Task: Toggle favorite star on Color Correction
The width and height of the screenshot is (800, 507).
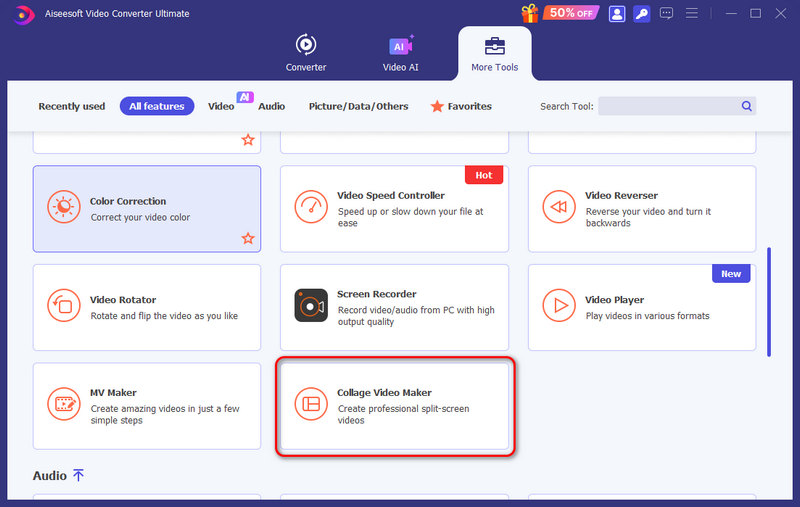Action: pyautogui.click(x=247, y=238)
